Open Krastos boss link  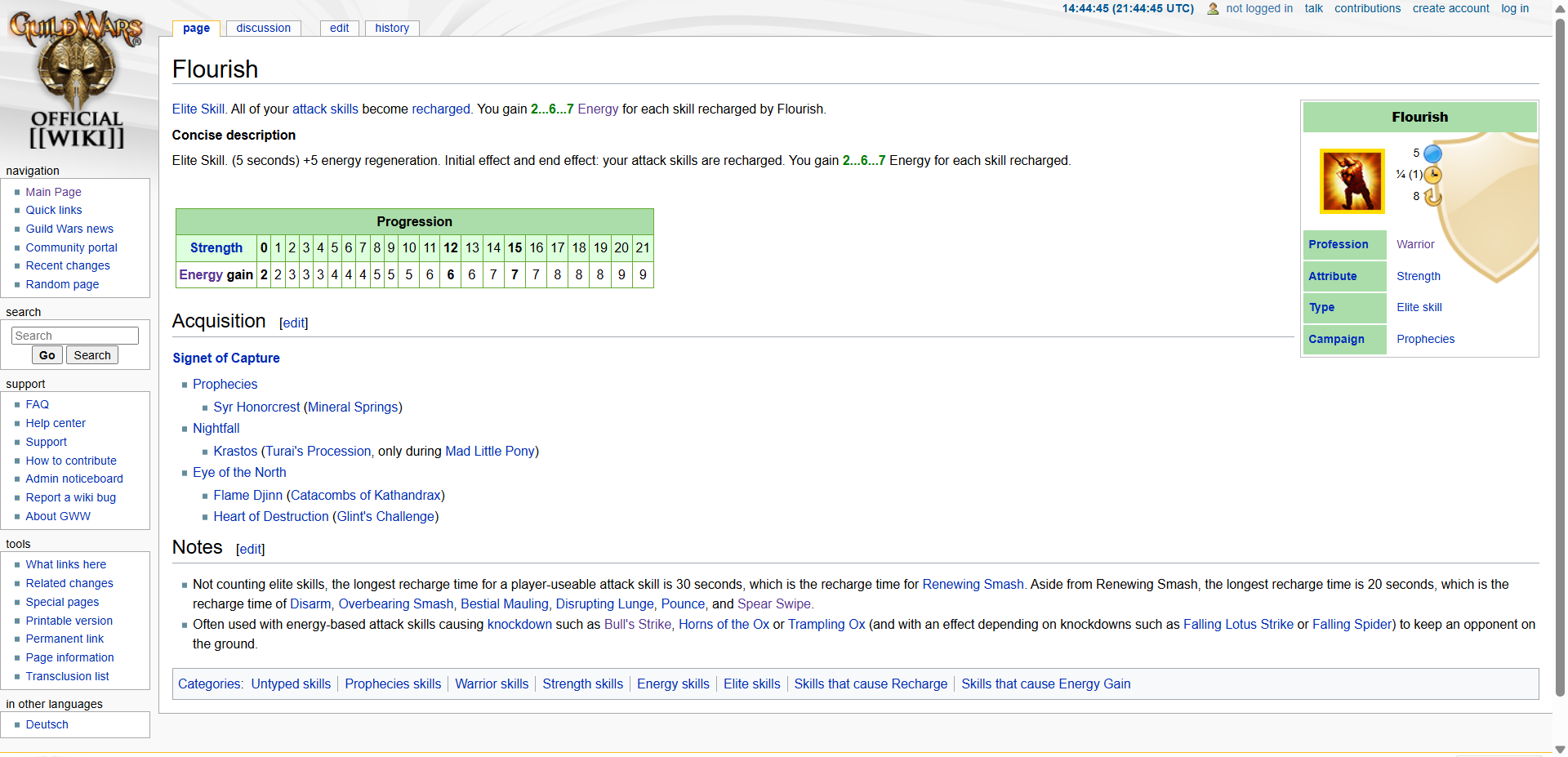(x=235, y=451)
